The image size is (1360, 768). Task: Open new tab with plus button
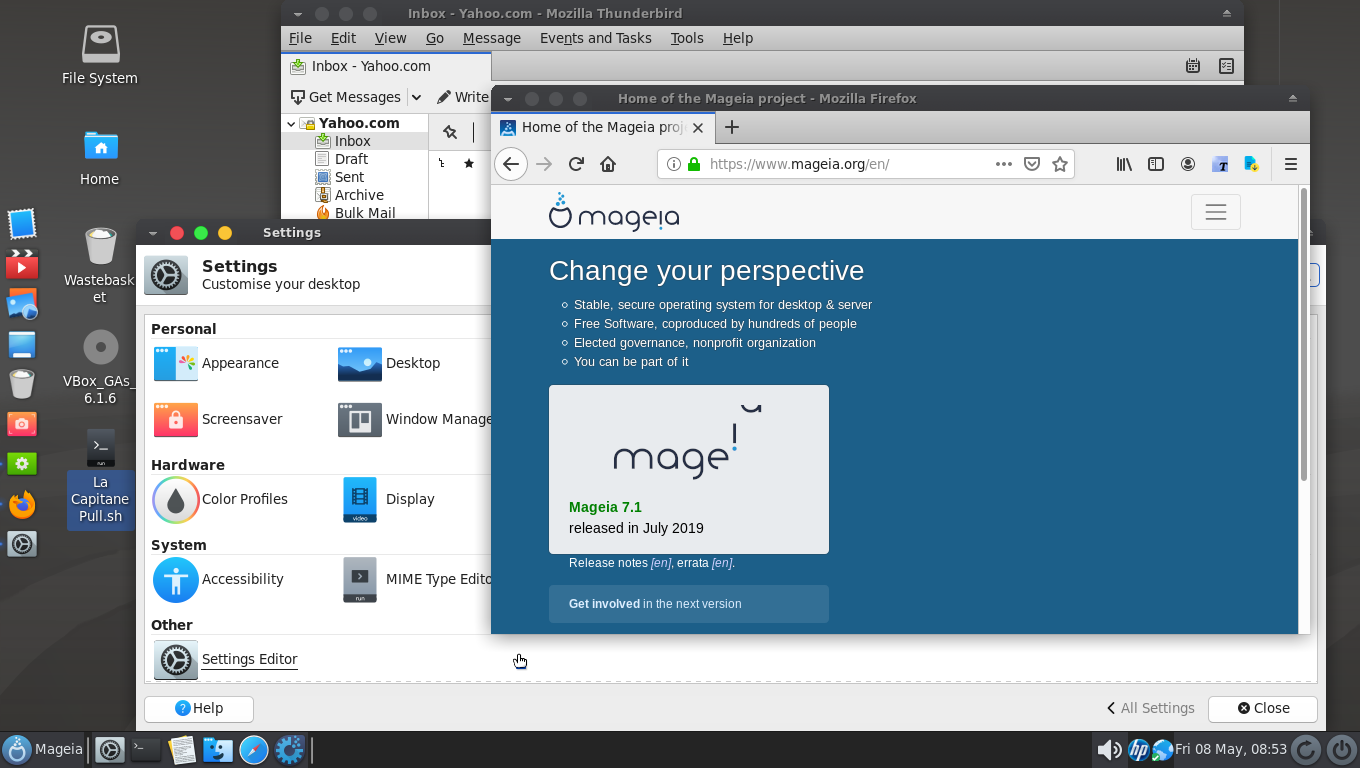(732, 127)
